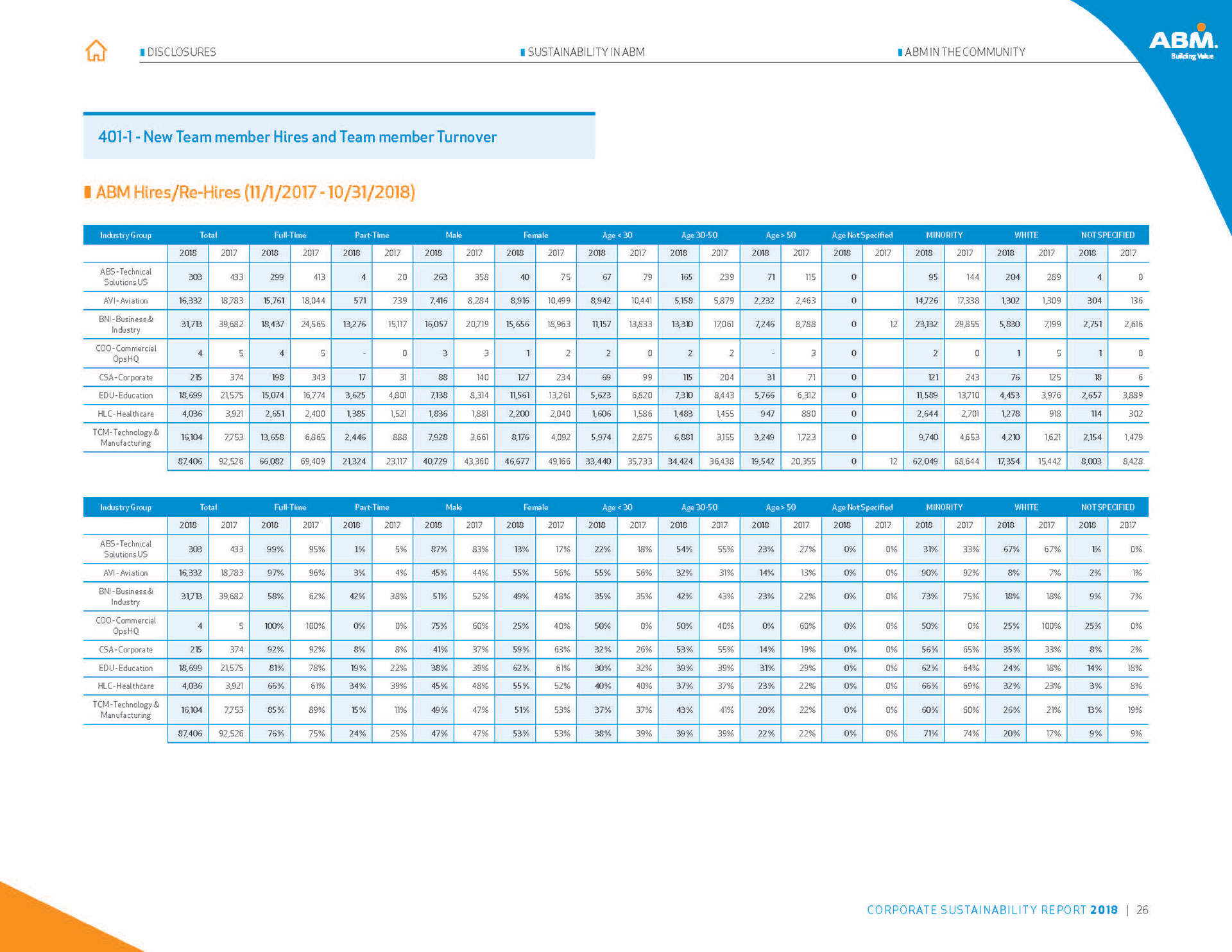Click the MINORITY column header in top table
Image resolution: width=1232 pixels, height=952 pixels.
(x=944, y=235)
